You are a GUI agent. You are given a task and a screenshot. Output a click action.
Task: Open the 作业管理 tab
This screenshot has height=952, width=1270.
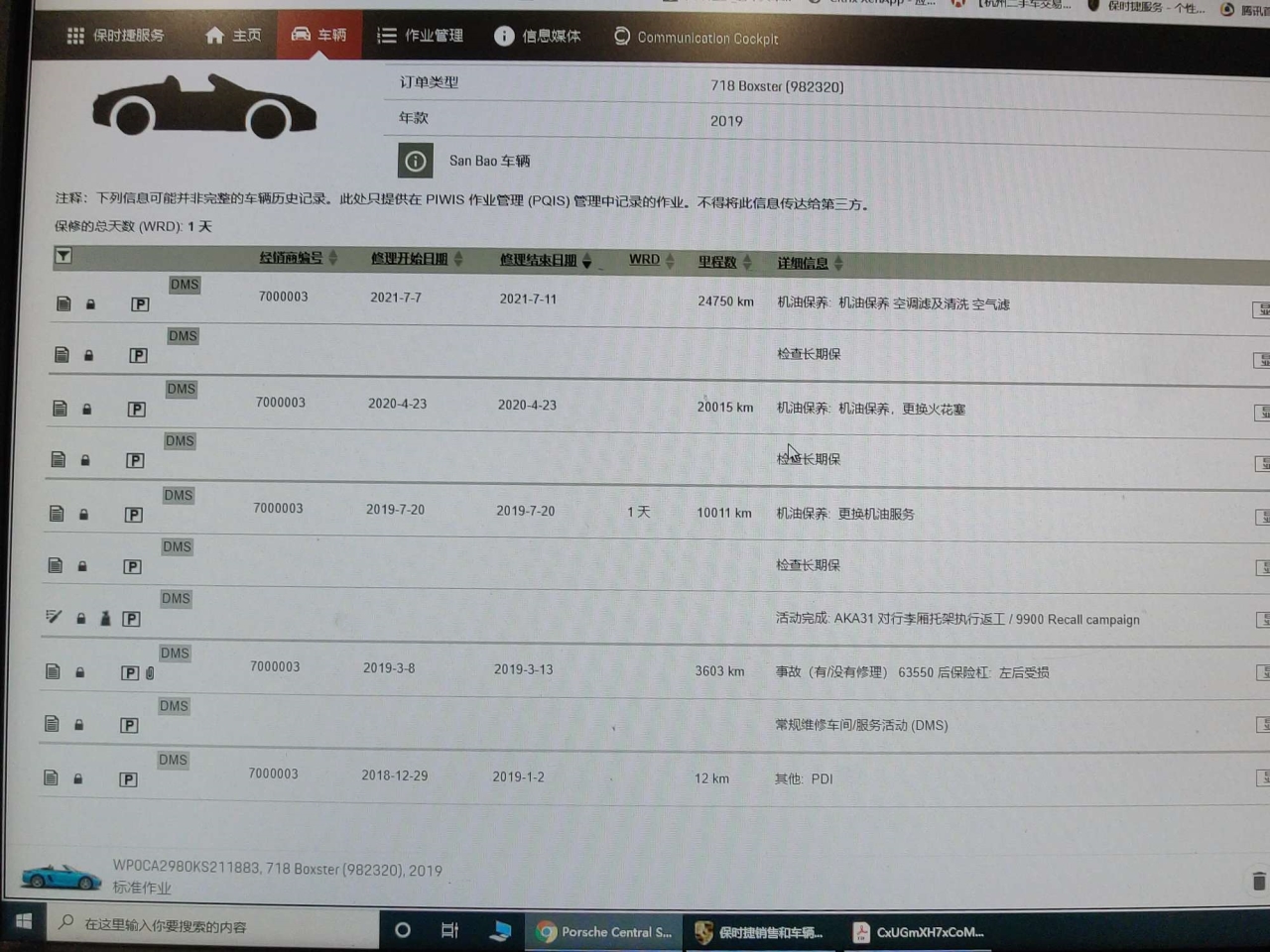[x=420, y=36]
